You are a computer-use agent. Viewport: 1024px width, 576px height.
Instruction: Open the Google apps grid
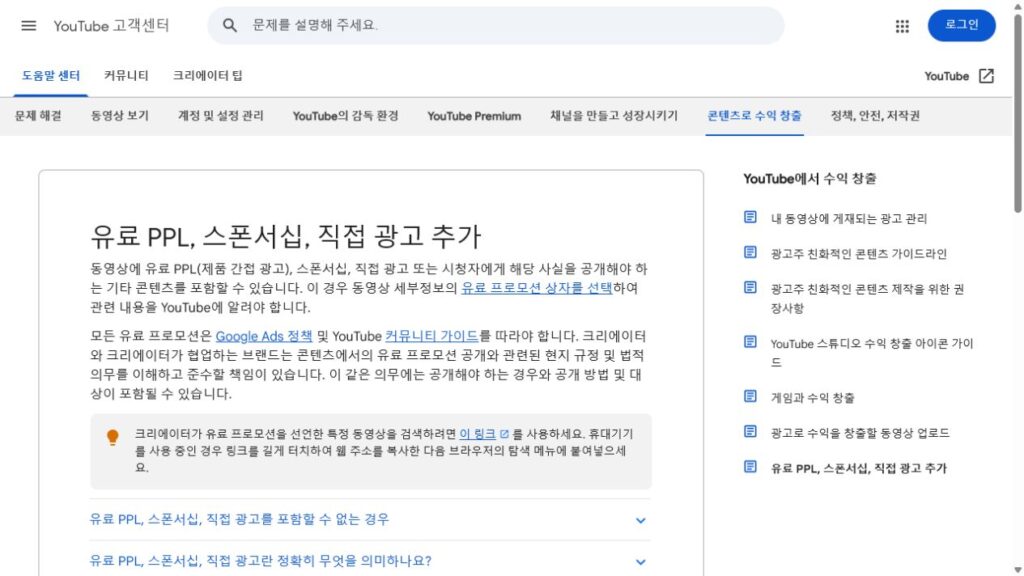[x=902, y=26]
